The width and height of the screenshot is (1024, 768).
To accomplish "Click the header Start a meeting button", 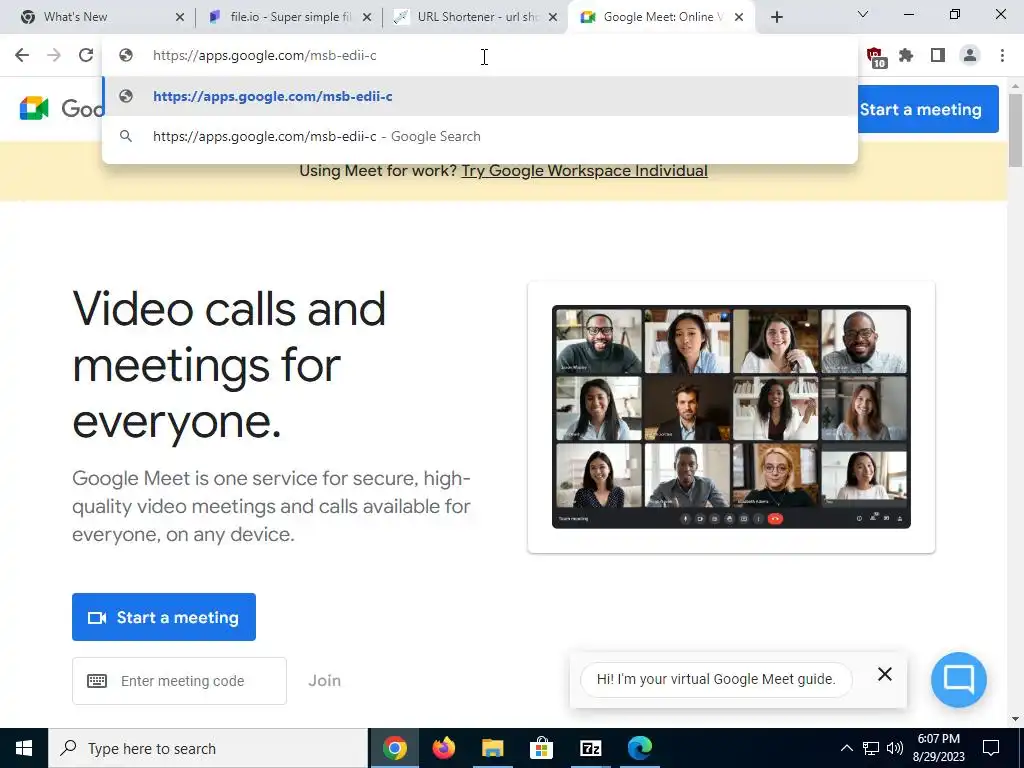I will tap(928, 109).
